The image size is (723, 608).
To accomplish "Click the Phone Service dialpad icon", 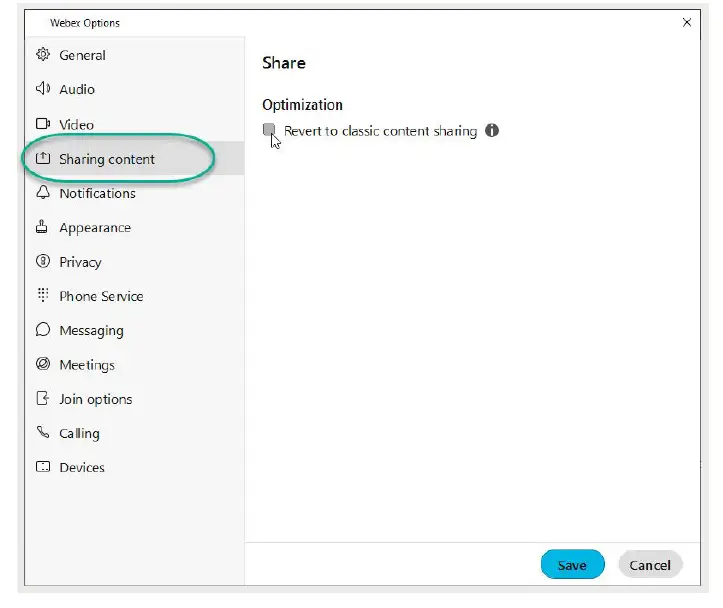I will (x=43, y=295).
